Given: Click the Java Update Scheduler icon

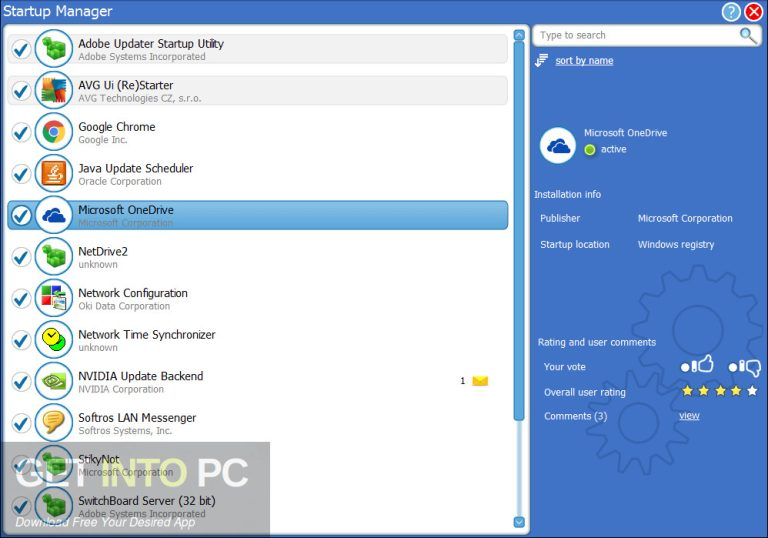Looking at the screenshot, I should pyautogui.click(x=54, y=174).
